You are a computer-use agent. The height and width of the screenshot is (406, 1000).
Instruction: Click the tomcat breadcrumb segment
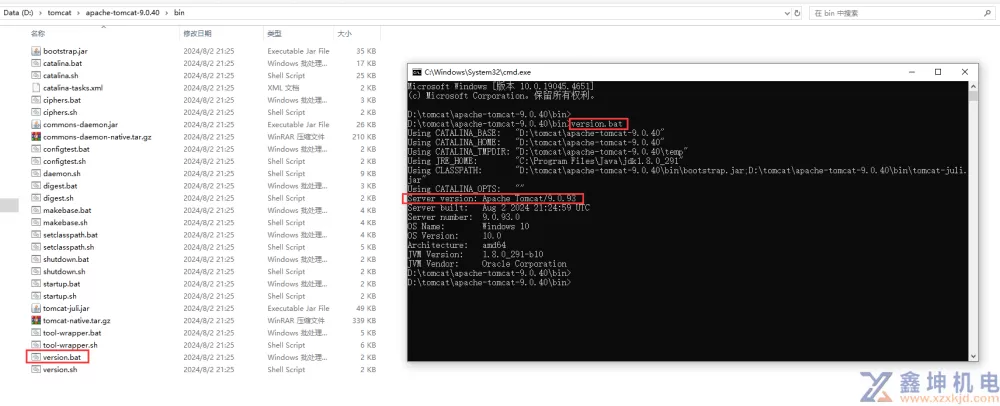point(59,13)
